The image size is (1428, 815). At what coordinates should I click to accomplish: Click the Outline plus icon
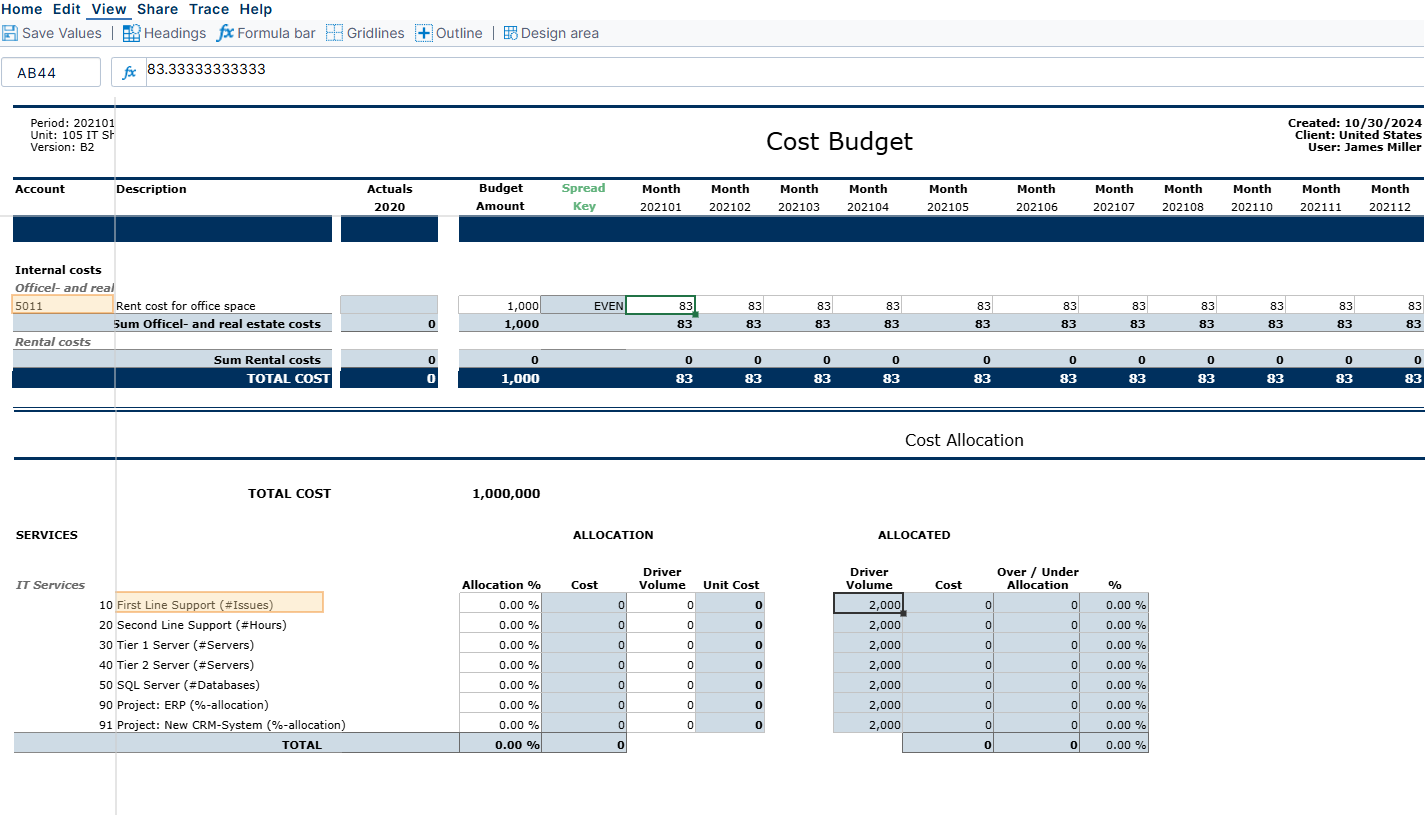(x=424, y=33)
